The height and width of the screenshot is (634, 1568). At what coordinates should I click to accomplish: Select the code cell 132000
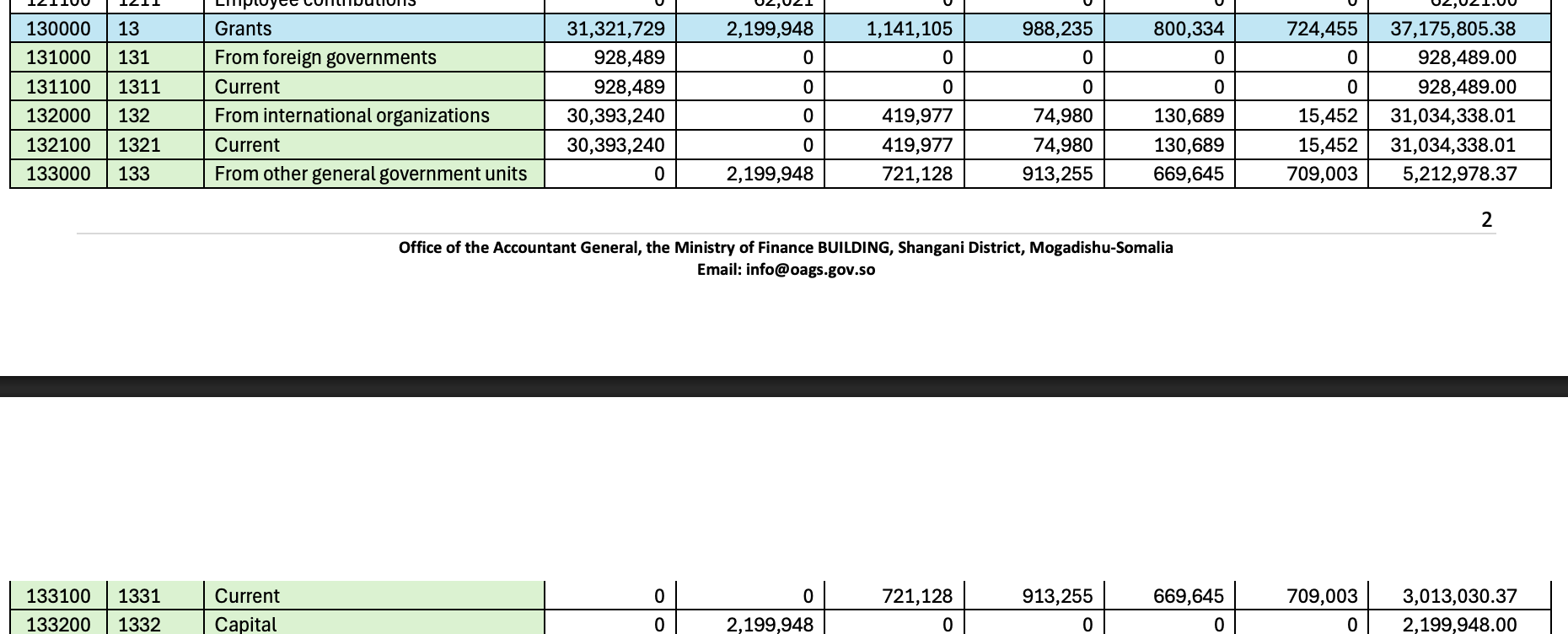coord(58,116)
